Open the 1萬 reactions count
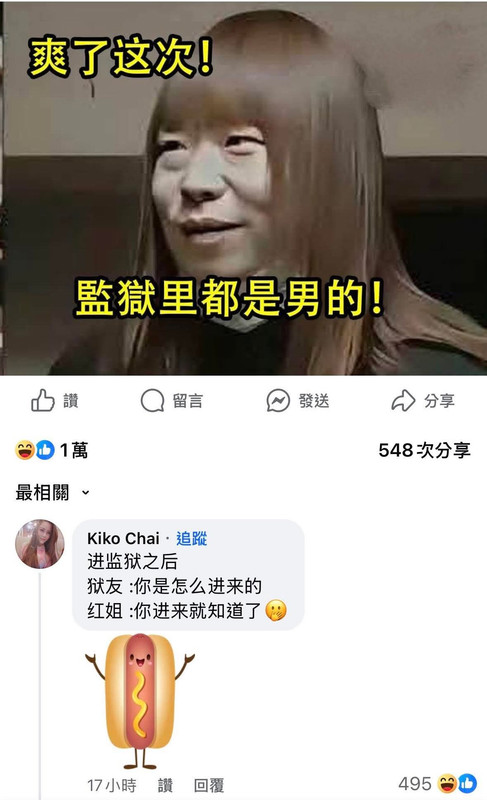Image resolution: width=487 pixels, height=800 pixels. coord(74,450)
